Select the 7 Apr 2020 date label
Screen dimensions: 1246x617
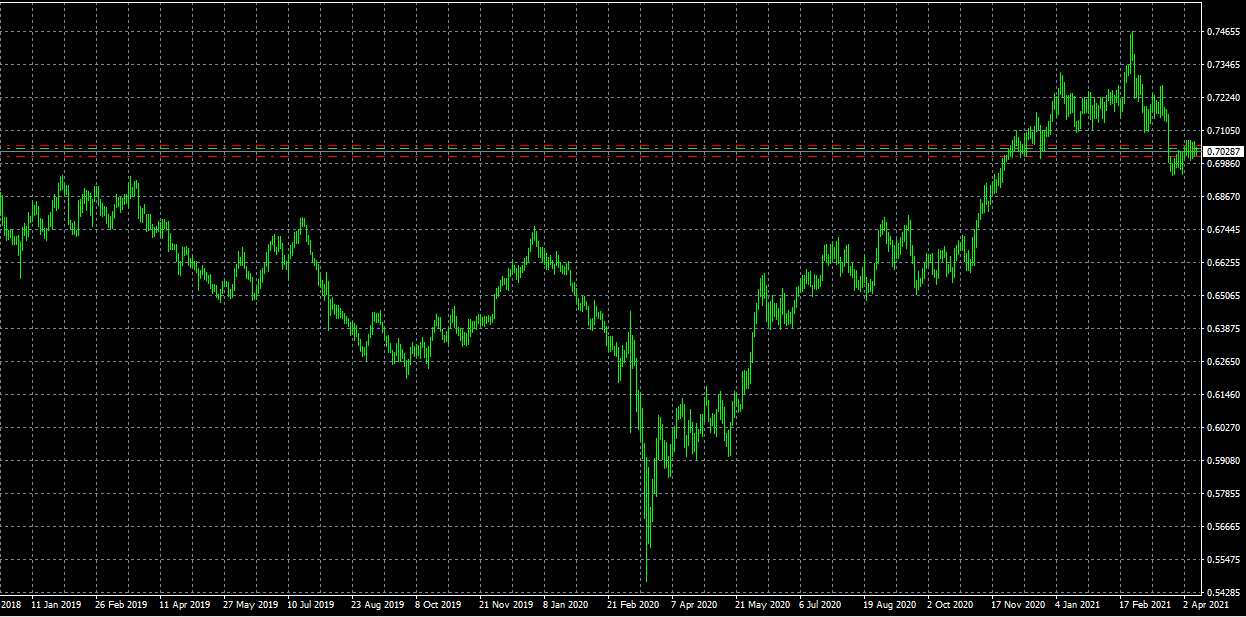pyautogui.click(x=694, y=605)
